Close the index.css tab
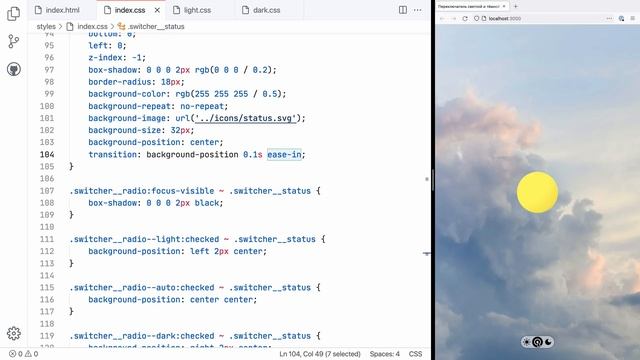 157,10
